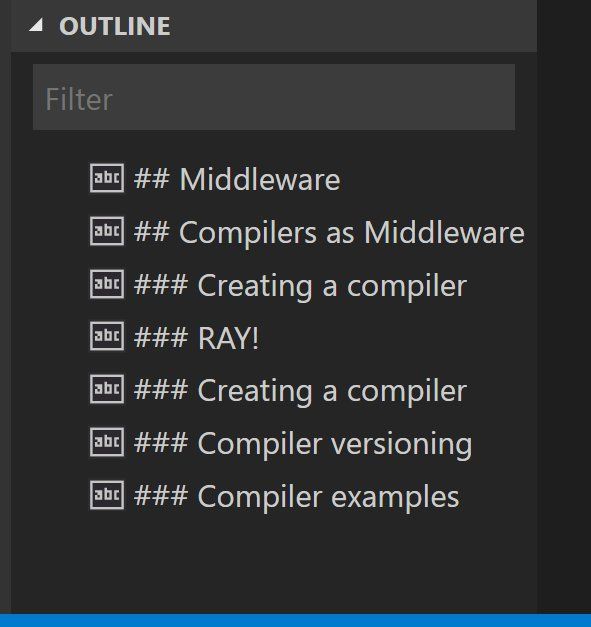591x627 pixels.
Task: Collapse the OUTLINE section using its triangle
Action: [36, 26]
